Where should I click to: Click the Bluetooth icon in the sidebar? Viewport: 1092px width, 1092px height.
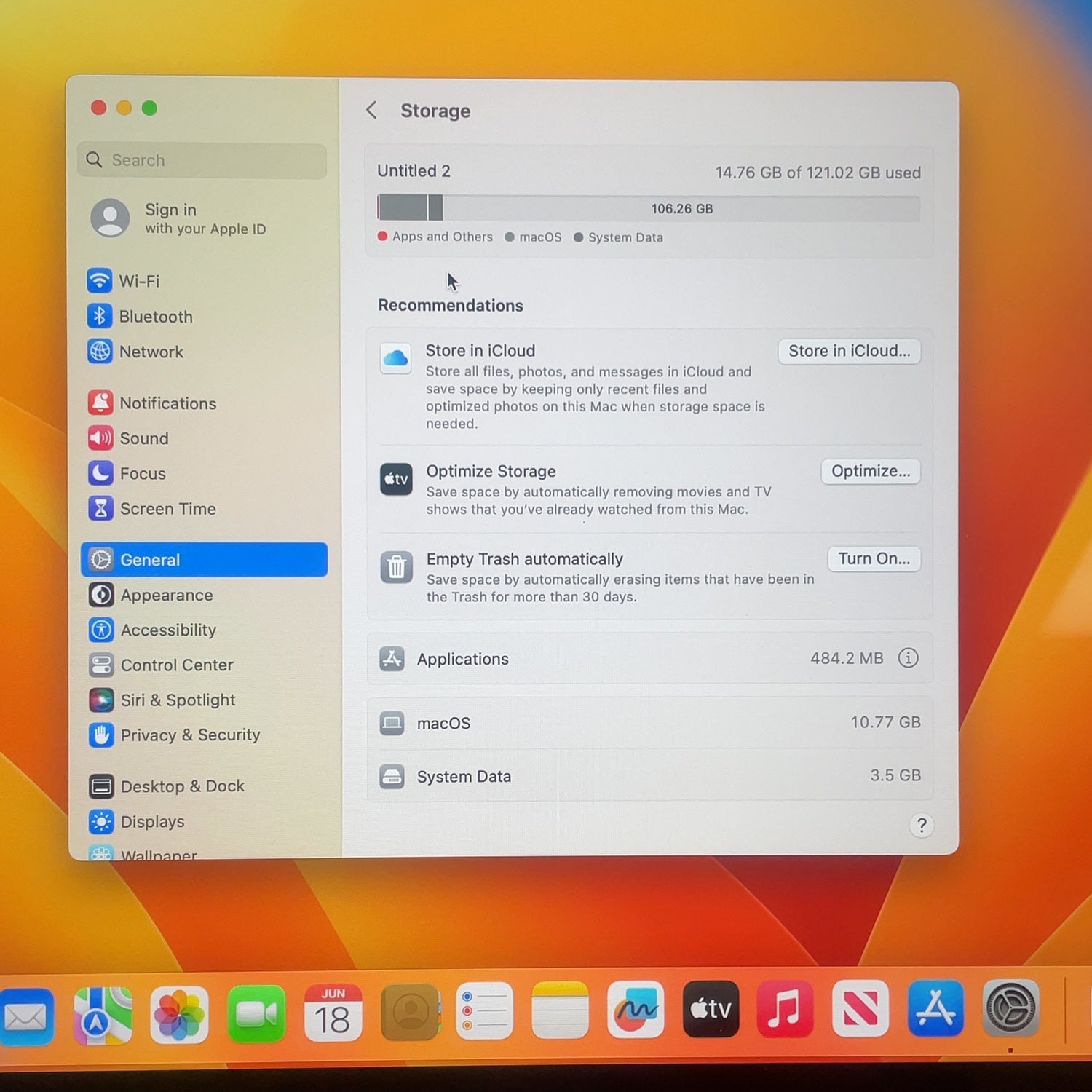pos(100,316)
